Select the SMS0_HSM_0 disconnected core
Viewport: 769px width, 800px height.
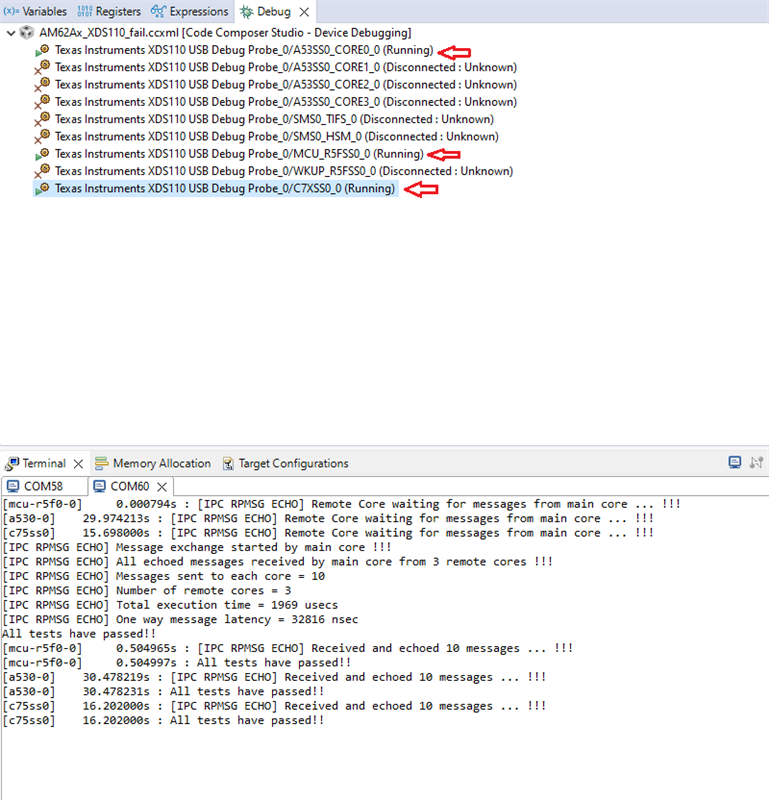277,137
